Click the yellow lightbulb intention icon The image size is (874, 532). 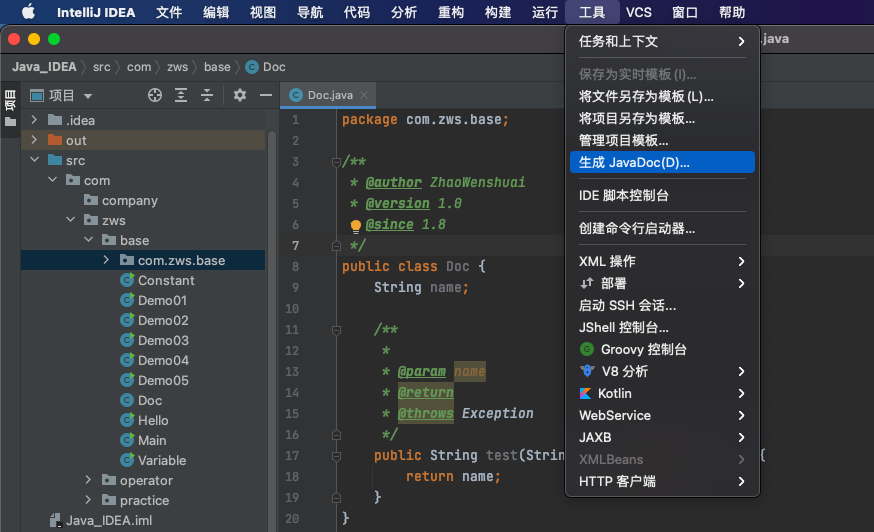pos(356,226)
